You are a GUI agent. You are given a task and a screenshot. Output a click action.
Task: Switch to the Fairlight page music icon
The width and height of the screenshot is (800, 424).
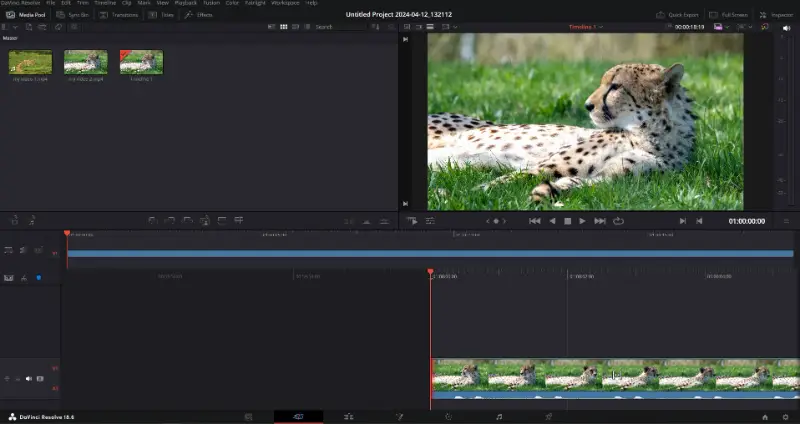(x=498, y=417)
